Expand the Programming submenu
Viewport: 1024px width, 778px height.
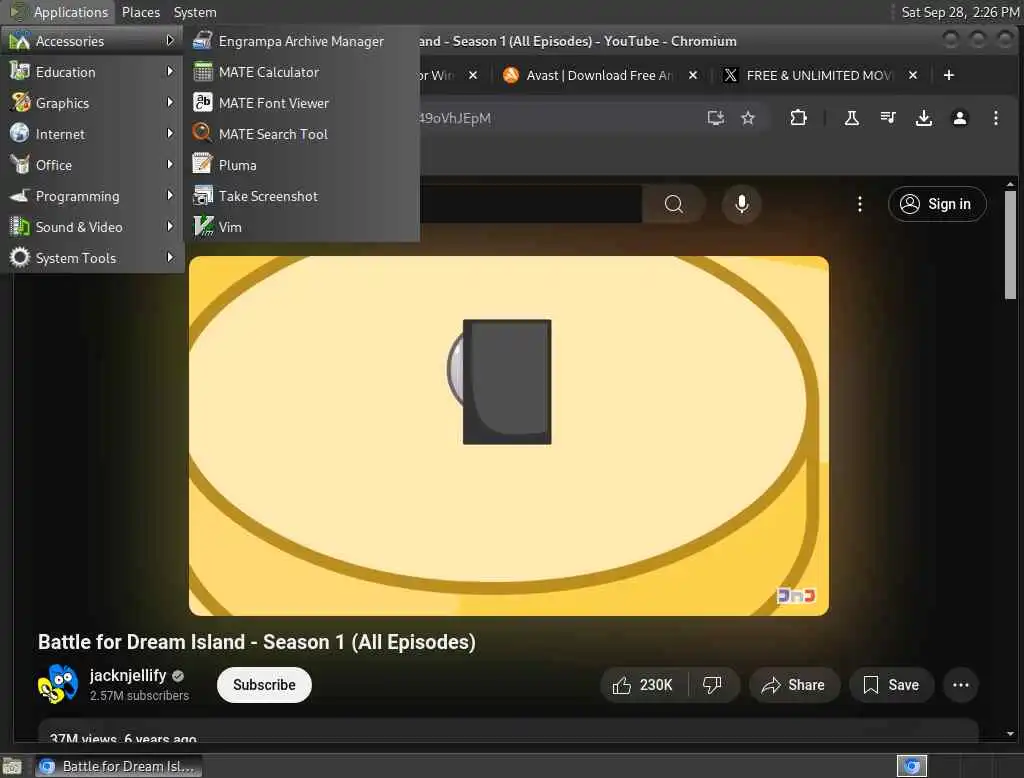[92, 196]
